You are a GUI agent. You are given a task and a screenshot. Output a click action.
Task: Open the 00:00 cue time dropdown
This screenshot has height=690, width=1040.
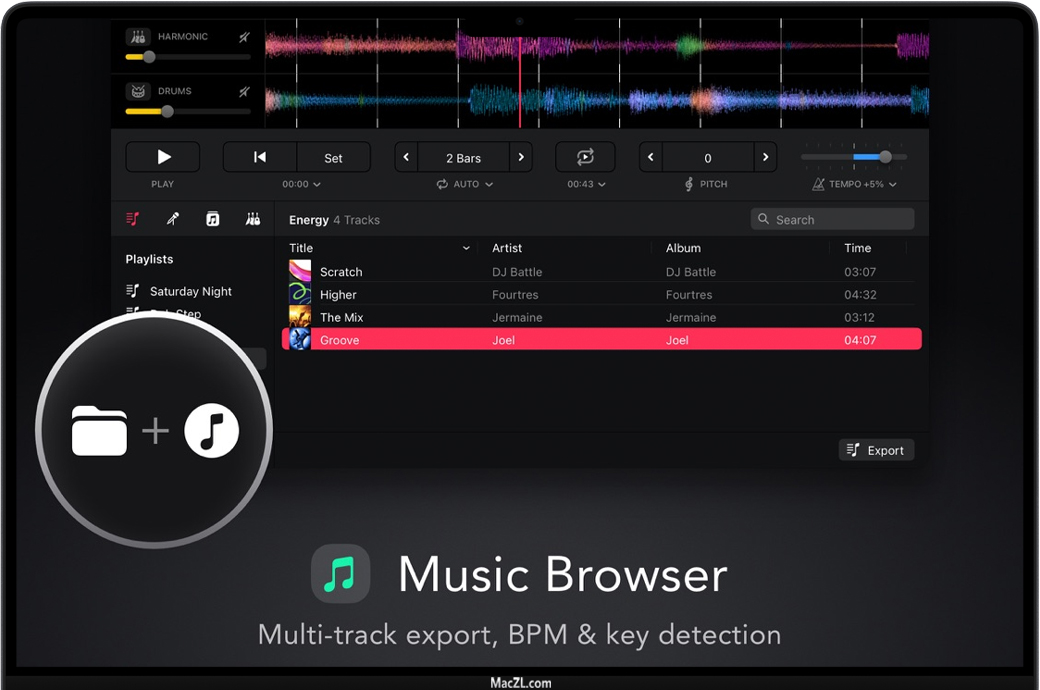point(301,184)
